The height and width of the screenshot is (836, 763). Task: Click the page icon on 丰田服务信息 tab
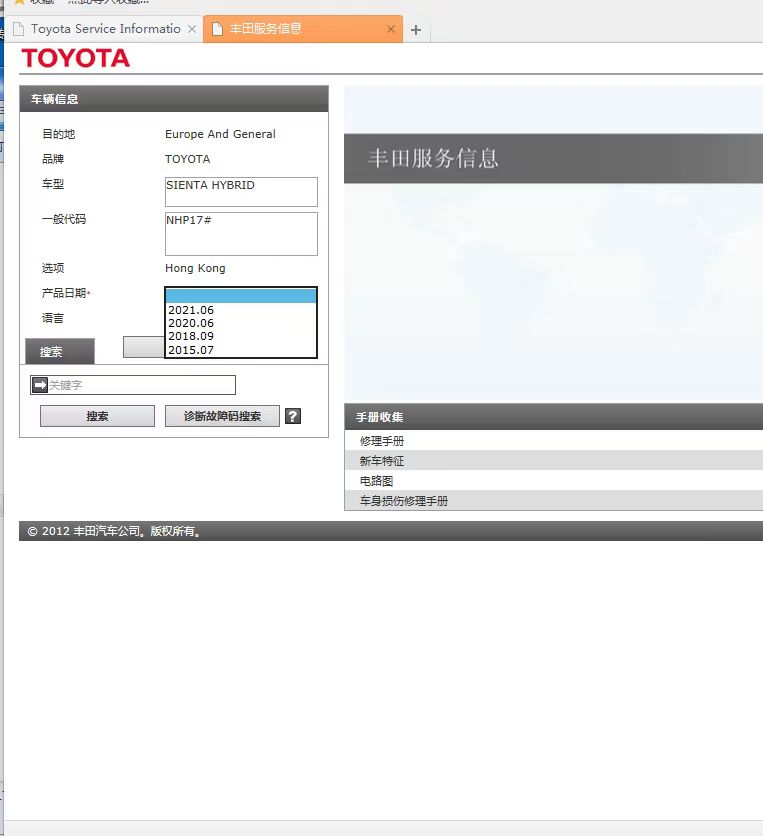218,29
